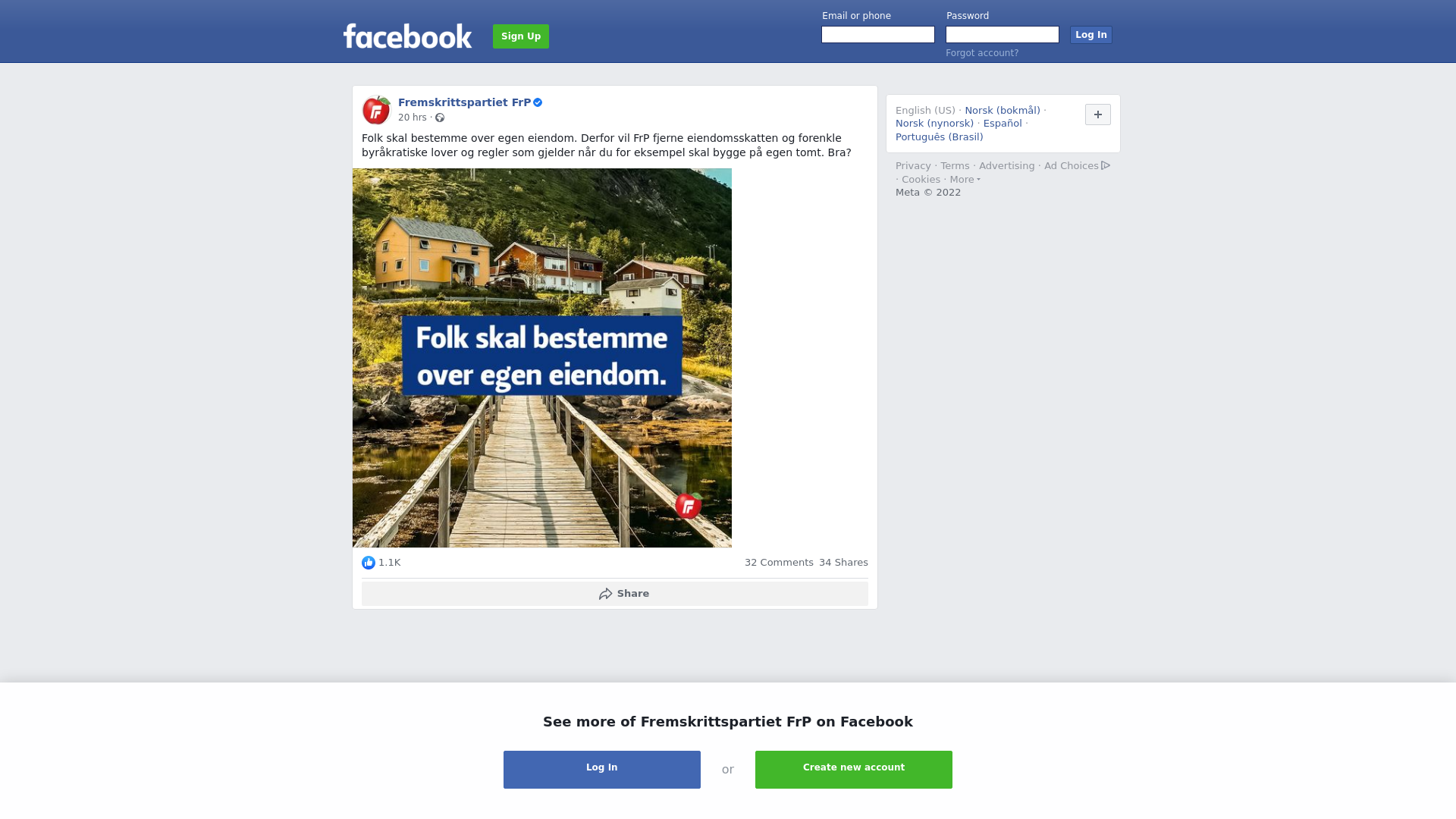This screenshot has width=1456, height=819.
Task: Switch language to Español
Action: [x=1003, y=124]
